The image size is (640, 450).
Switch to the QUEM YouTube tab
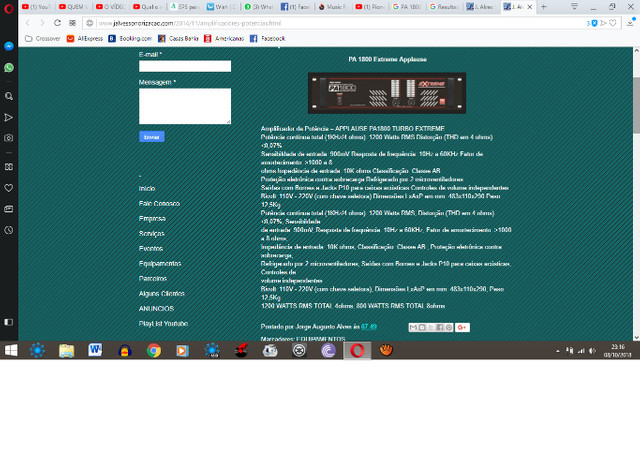click(x=73, y=7)
